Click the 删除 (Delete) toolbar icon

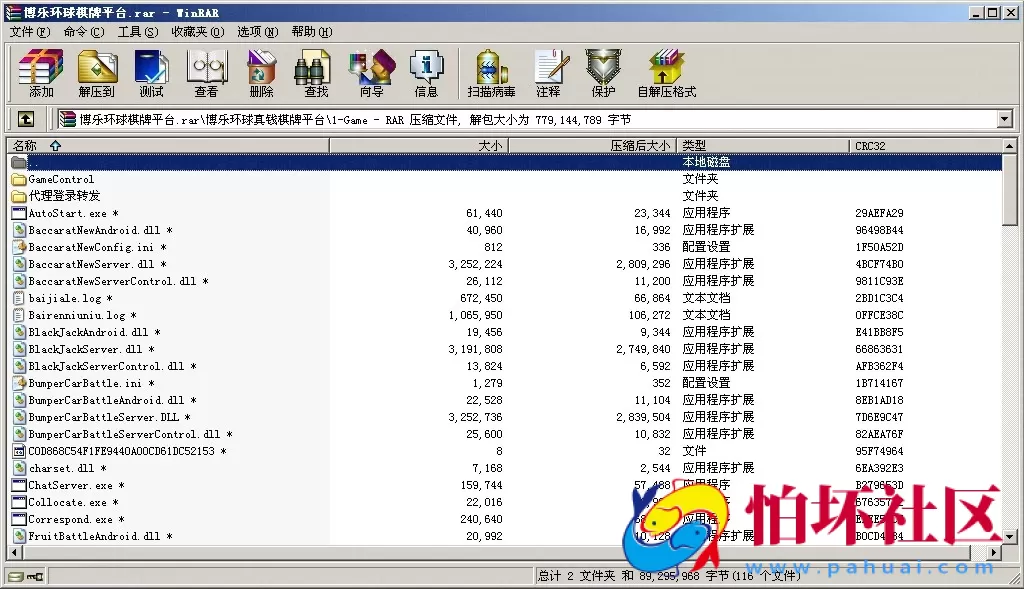pos(260,72)
